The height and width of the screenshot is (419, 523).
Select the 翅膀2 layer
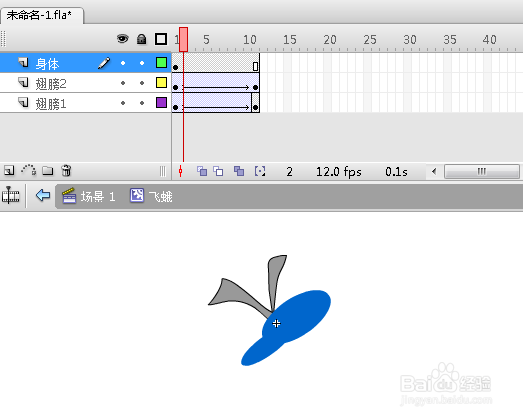(85, 83)
